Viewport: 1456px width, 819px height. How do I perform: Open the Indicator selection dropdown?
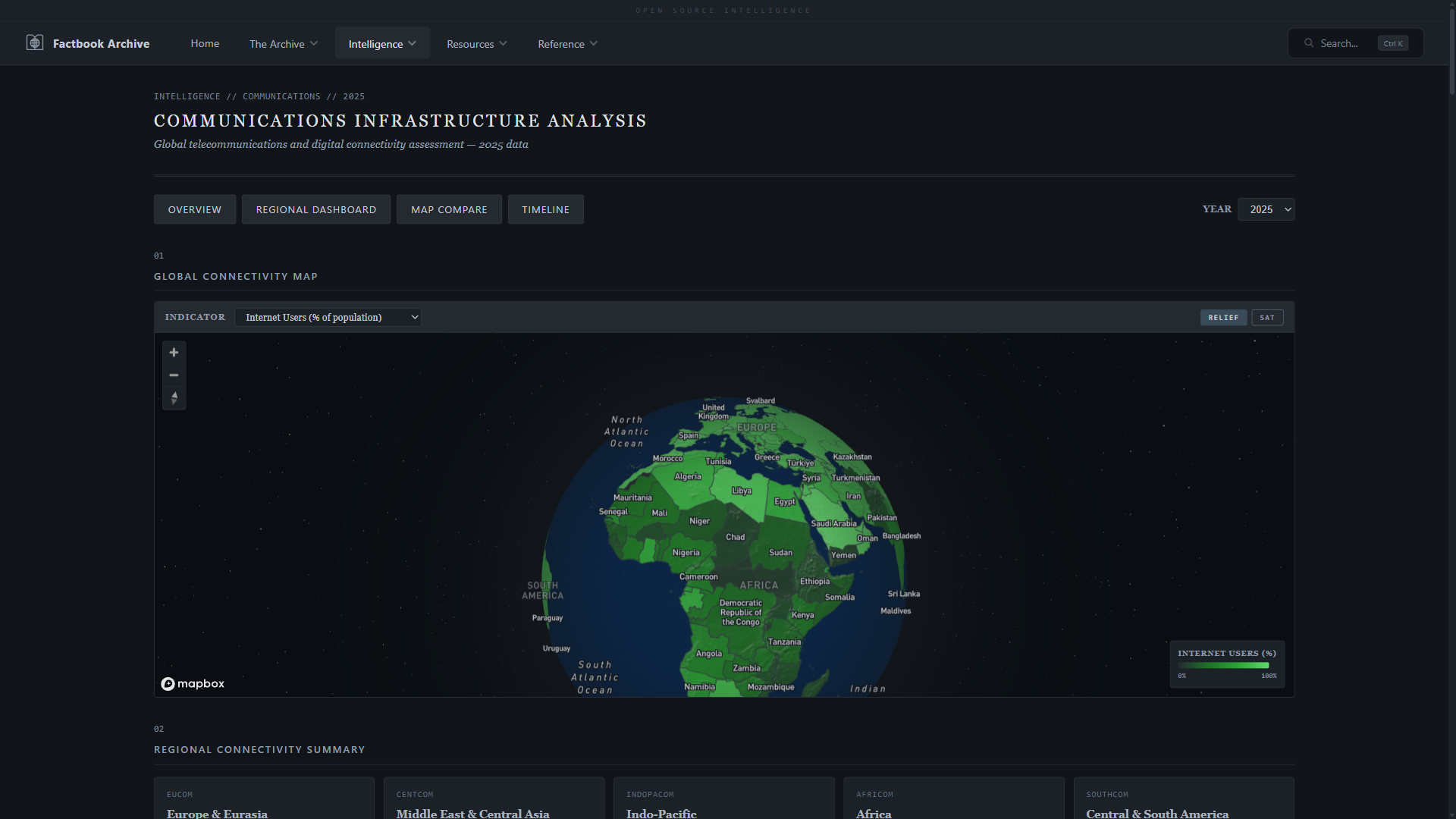coord(328,318)
